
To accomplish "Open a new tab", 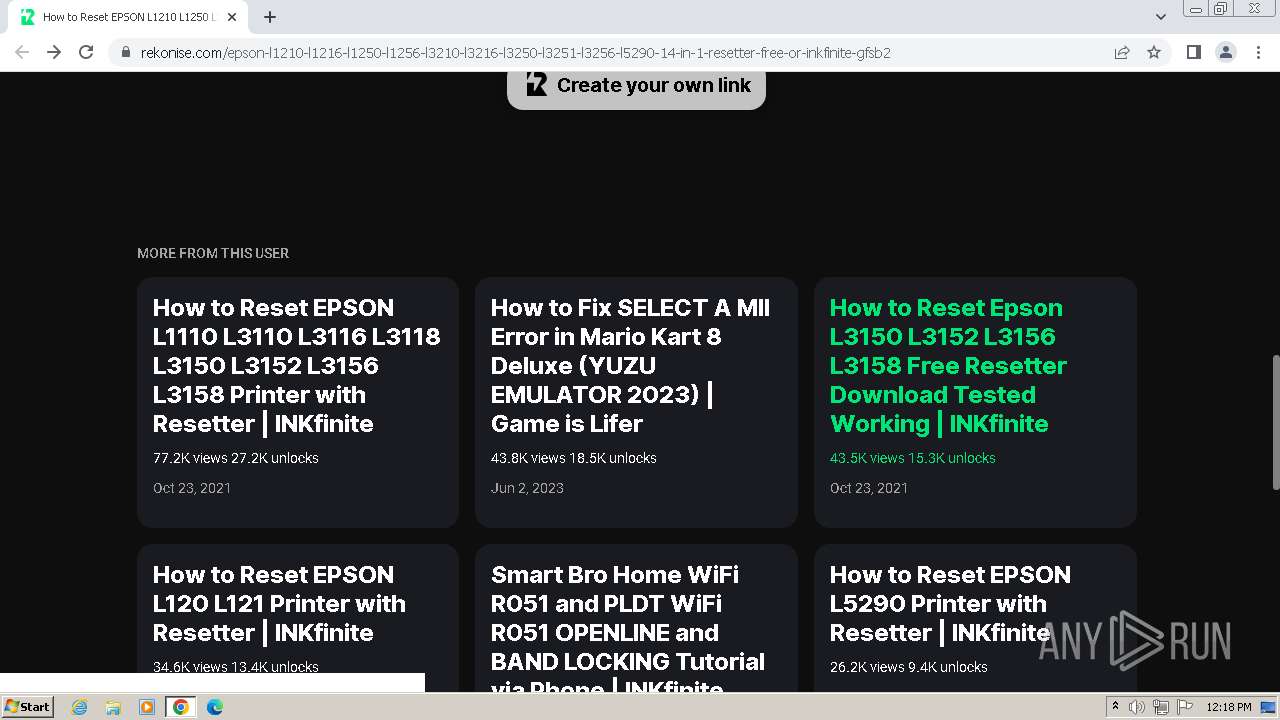I will [x=270, y=17].
